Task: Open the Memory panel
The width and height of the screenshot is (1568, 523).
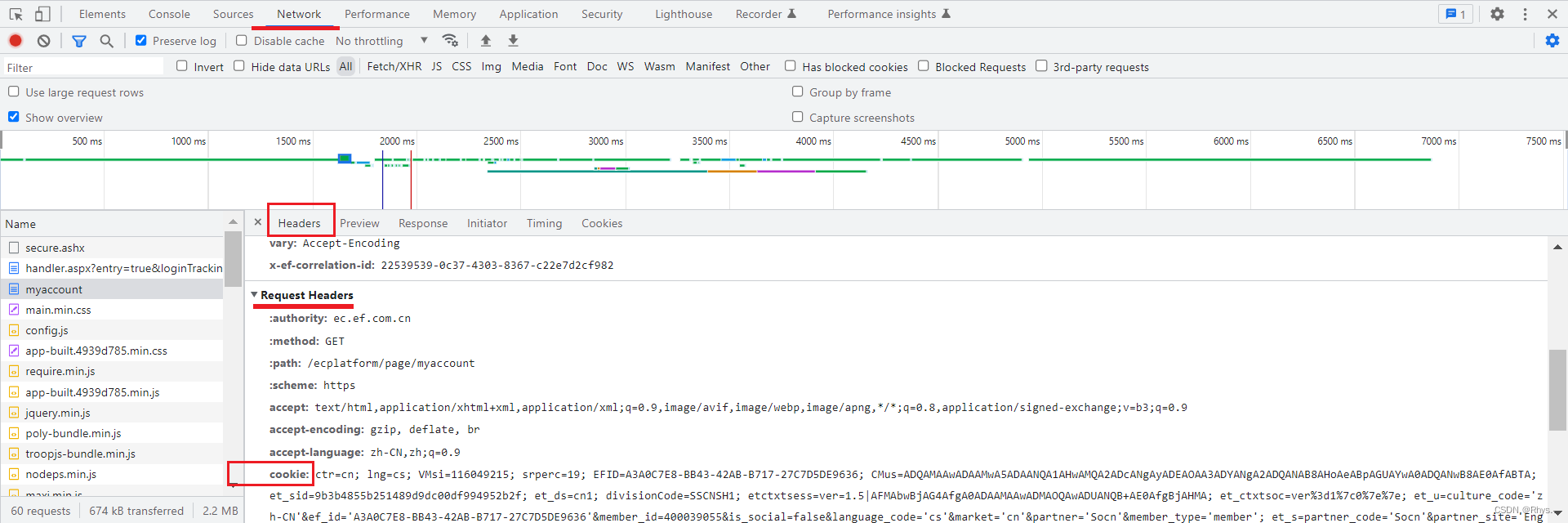Action: 455,14
